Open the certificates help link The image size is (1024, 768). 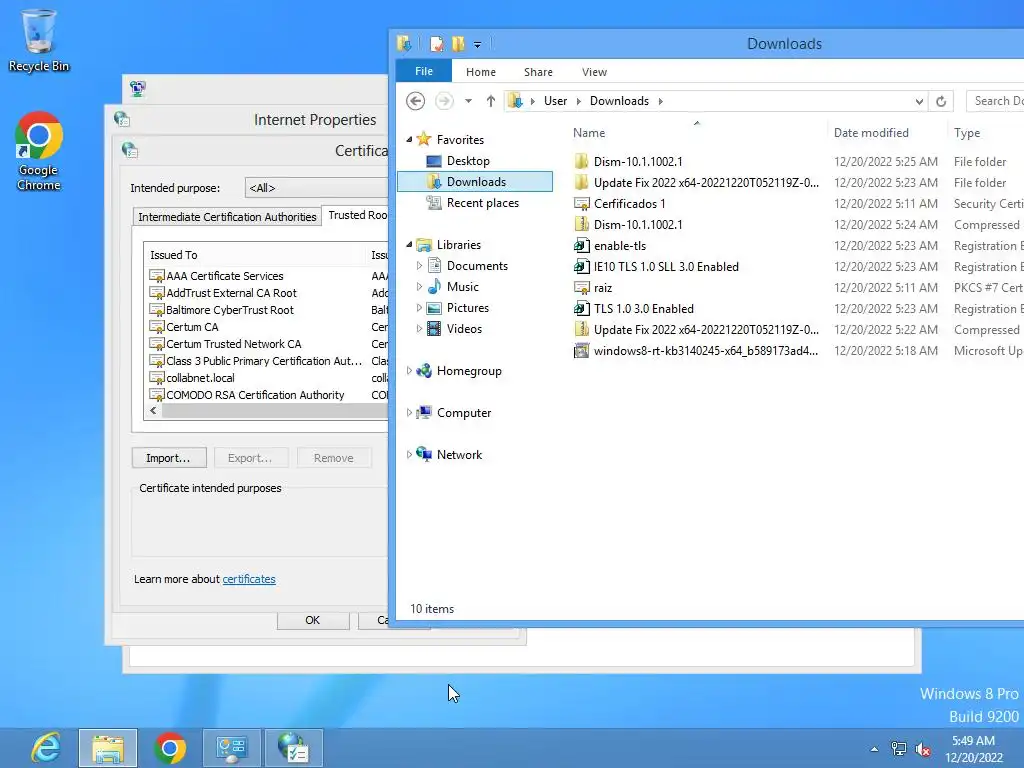pos(249,579)
